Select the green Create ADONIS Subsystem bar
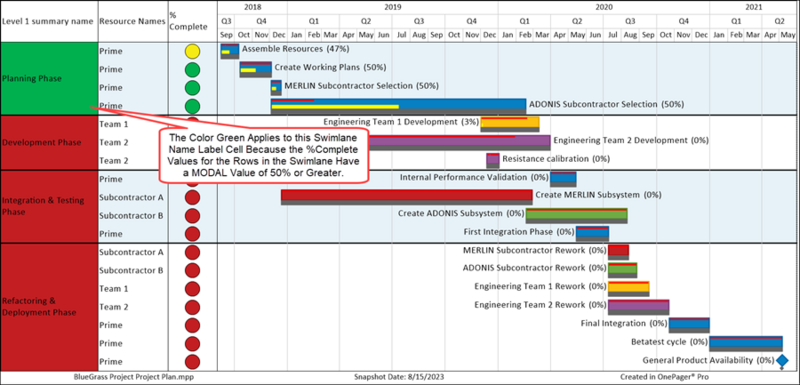 click(x=577, y=216)
